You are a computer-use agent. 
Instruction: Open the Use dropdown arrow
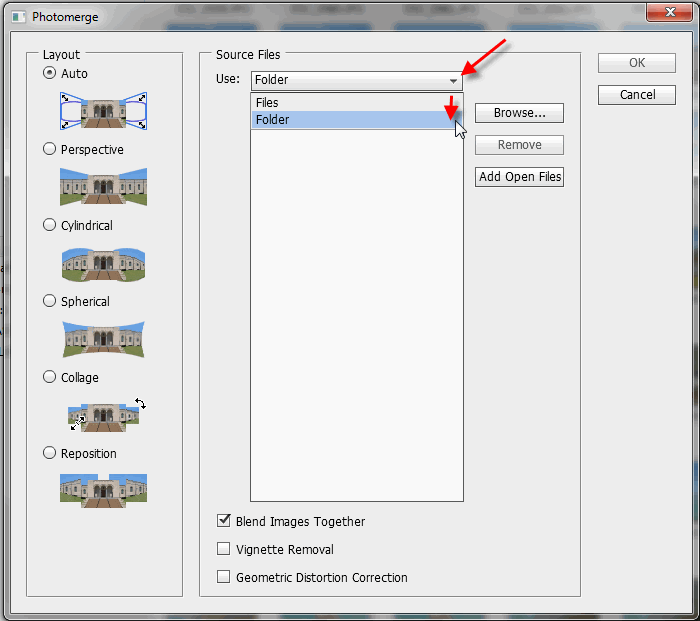[453, 80]
